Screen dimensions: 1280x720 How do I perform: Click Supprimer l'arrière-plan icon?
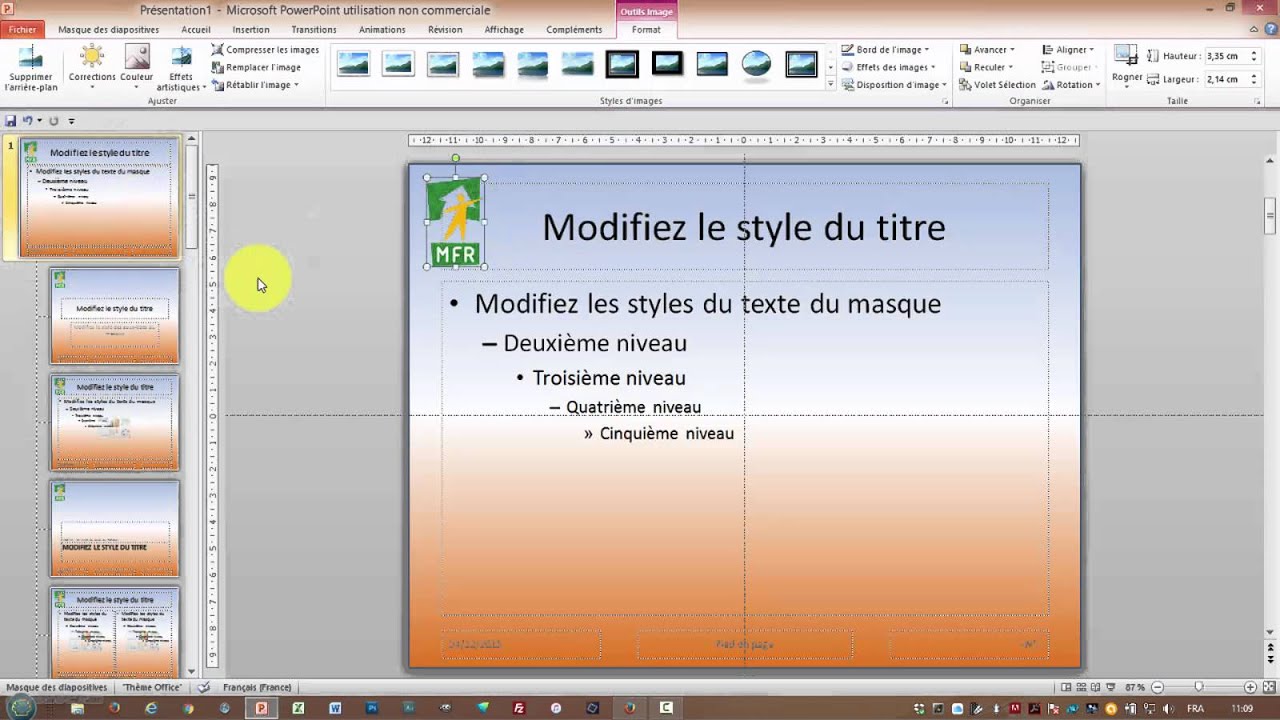(31, 57)
